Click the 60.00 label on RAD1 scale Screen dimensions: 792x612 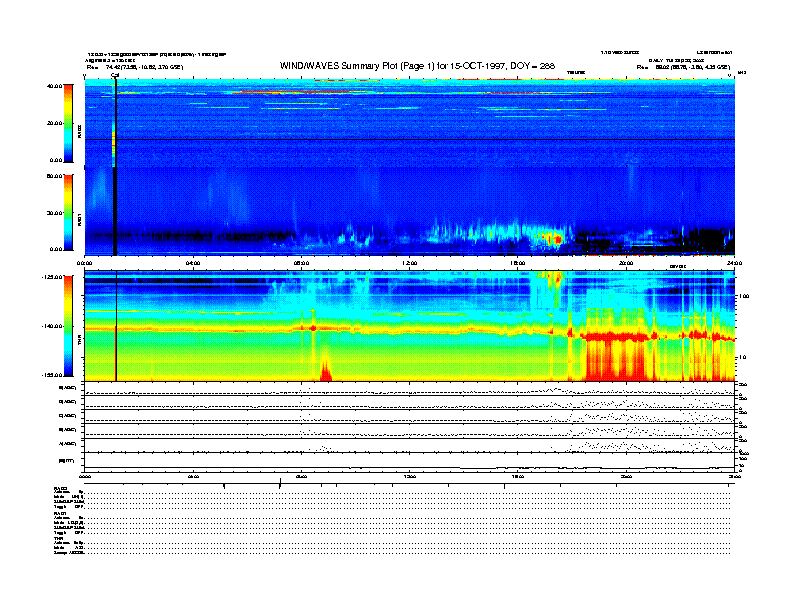point(54,176)
